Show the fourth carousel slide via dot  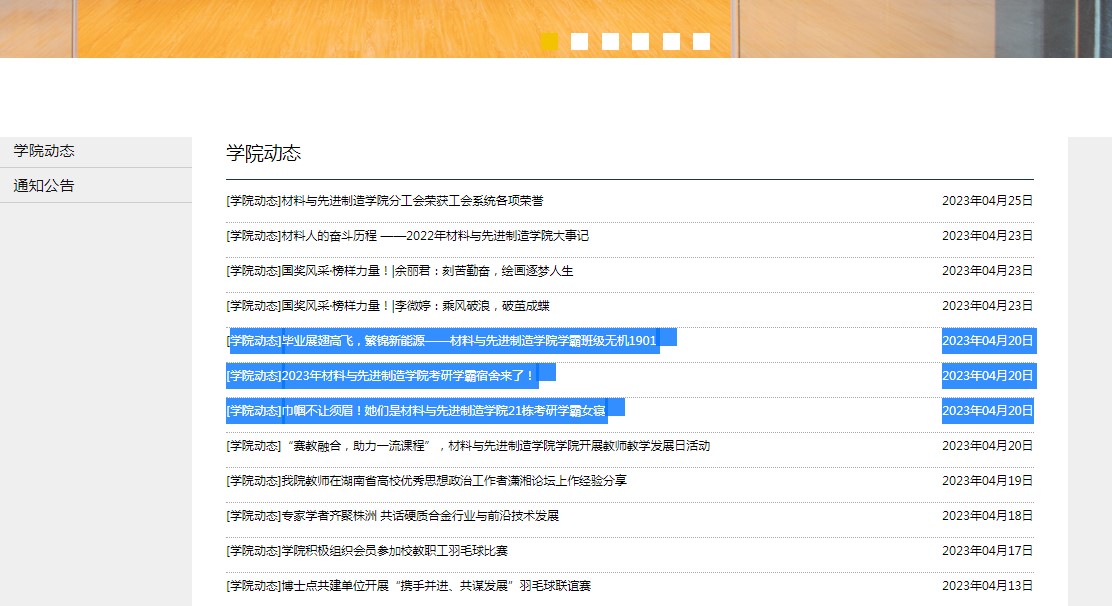click(640, 41)
